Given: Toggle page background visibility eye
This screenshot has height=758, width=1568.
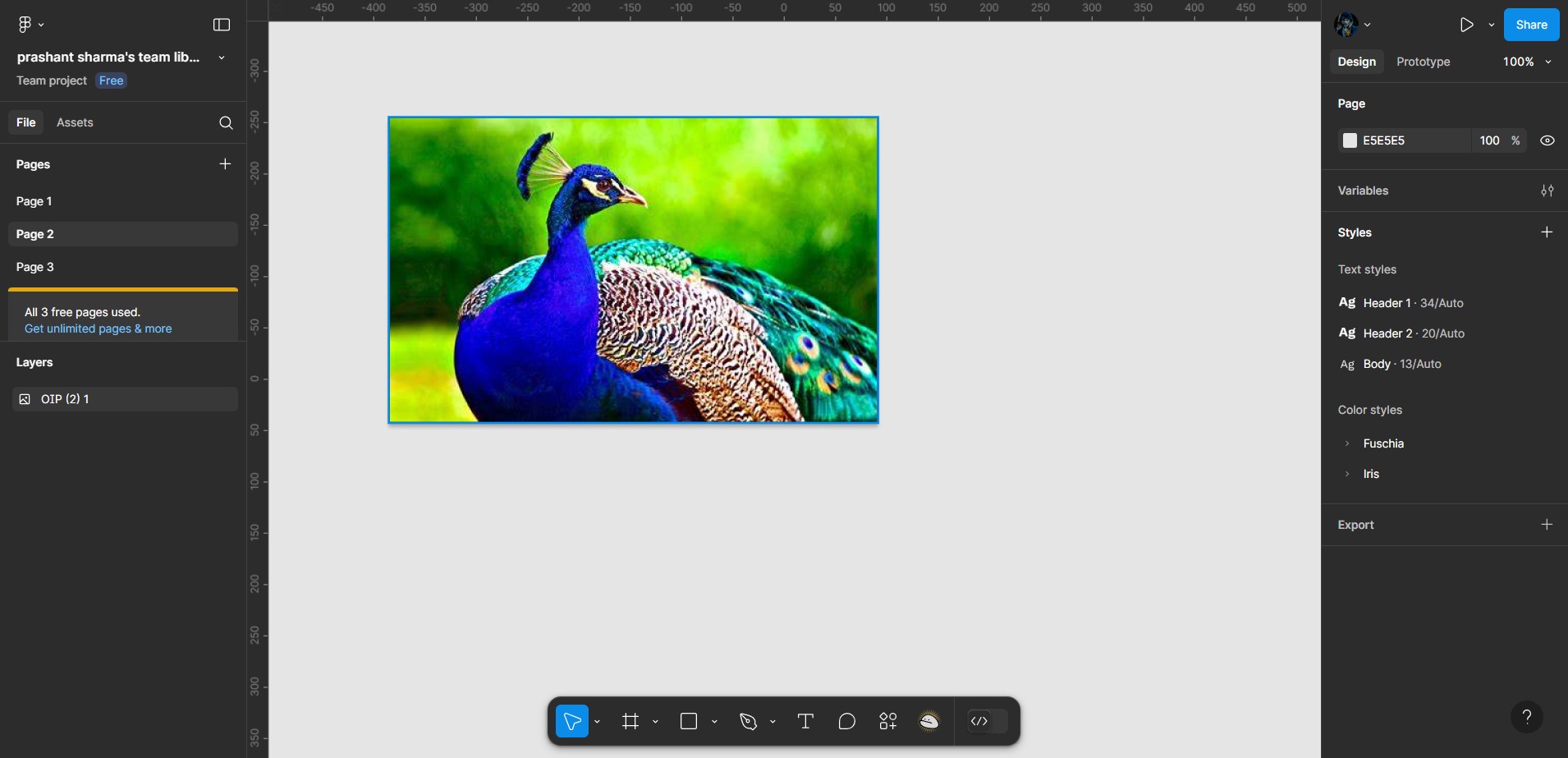Looking at the screenshot, I should point(1547,140).
